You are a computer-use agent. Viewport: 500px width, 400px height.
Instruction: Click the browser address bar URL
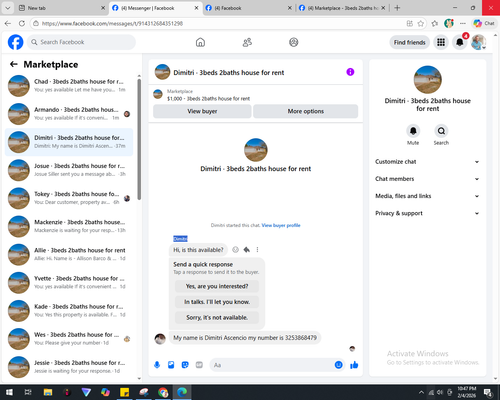[112, 23]
